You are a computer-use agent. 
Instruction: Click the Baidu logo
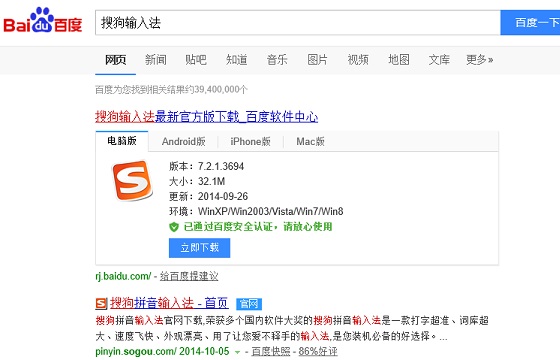[x=43, y=21]
